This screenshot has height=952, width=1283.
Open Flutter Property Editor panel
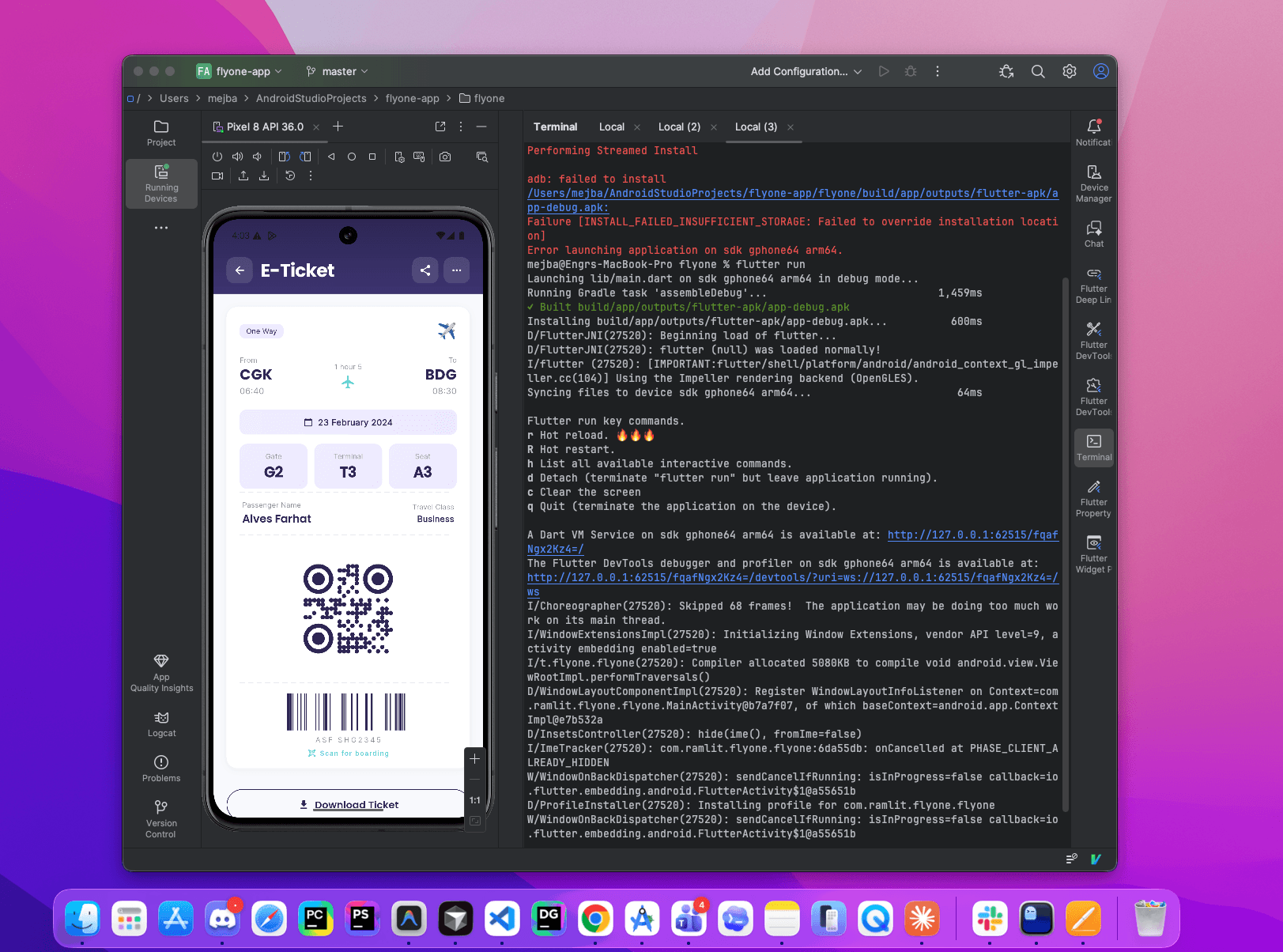(x=1094, y=498)
